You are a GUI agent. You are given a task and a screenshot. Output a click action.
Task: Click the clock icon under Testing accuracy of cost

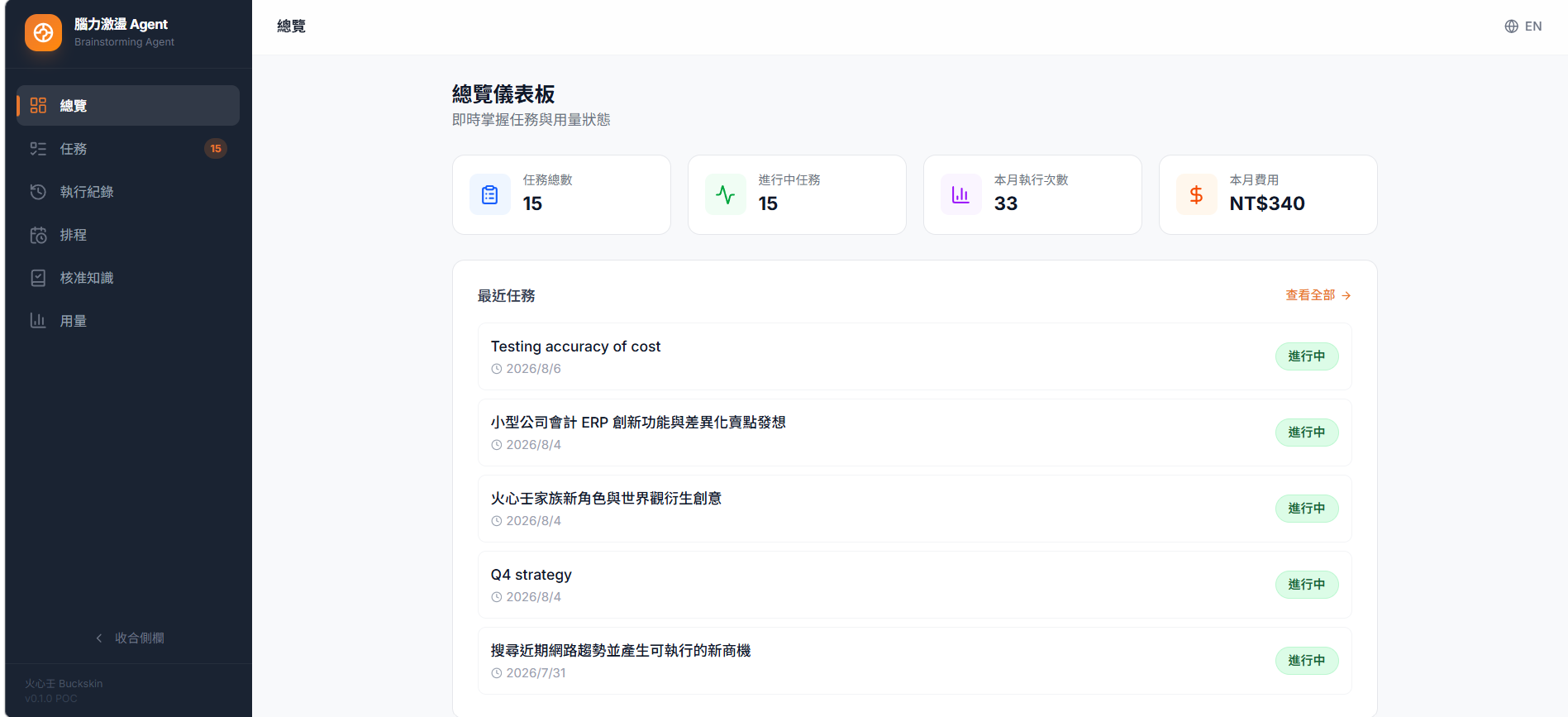pos(497,369)
